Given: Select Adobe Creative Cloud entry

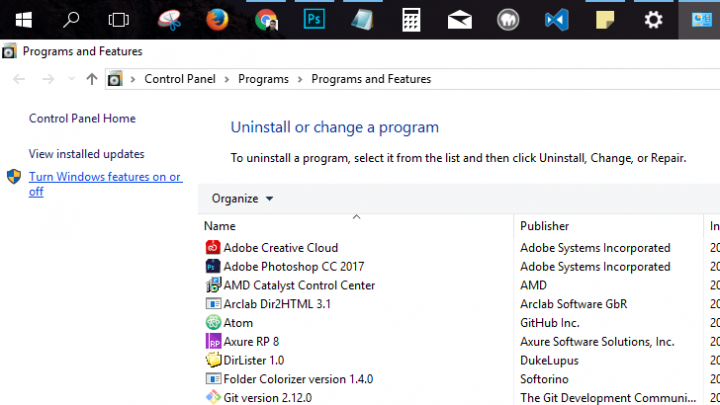Looking at the screenshot, I should 281,248.
